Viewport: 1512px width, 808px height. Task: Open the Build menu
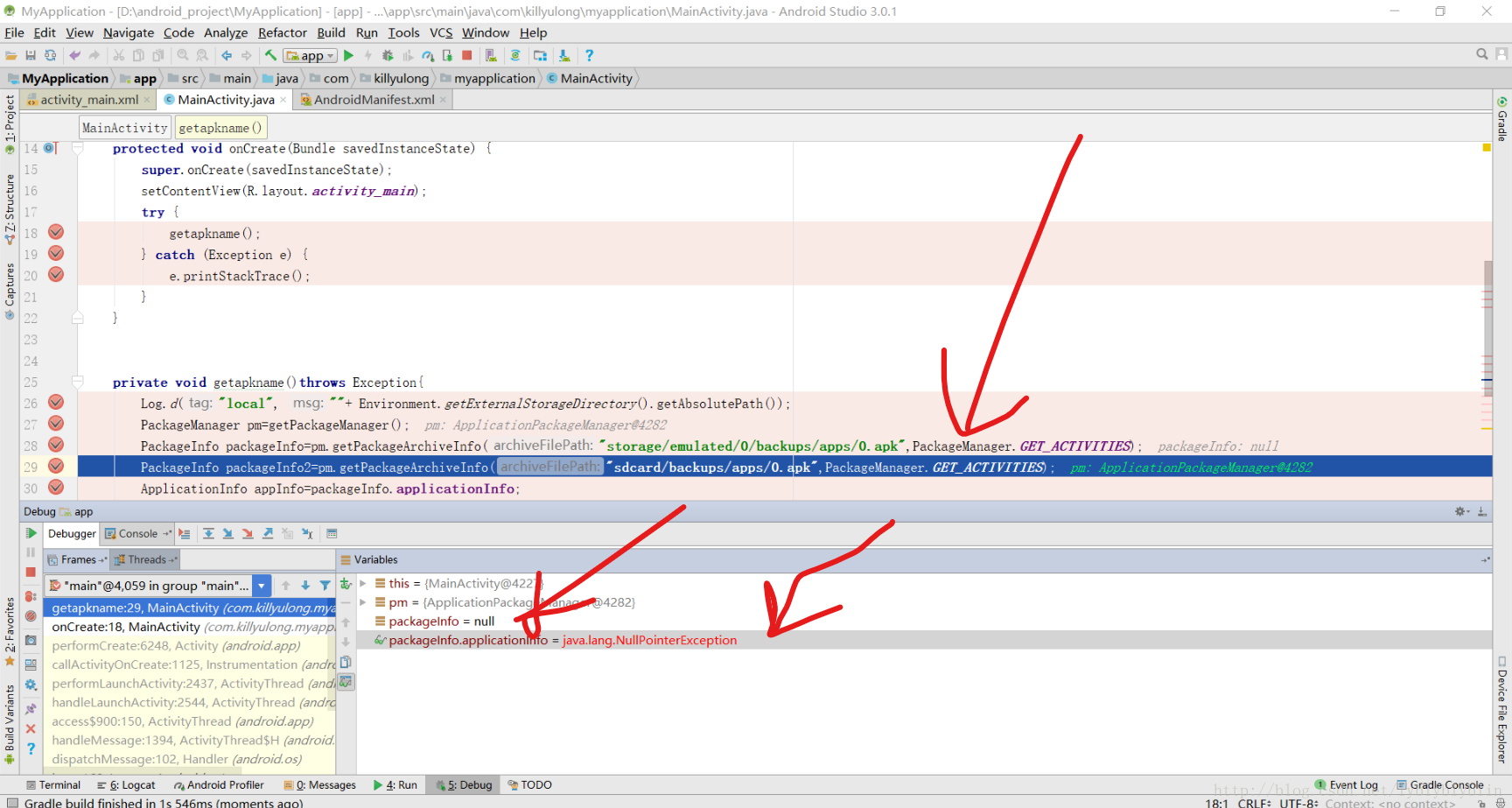pyautogui.click(x=331, y=32)
